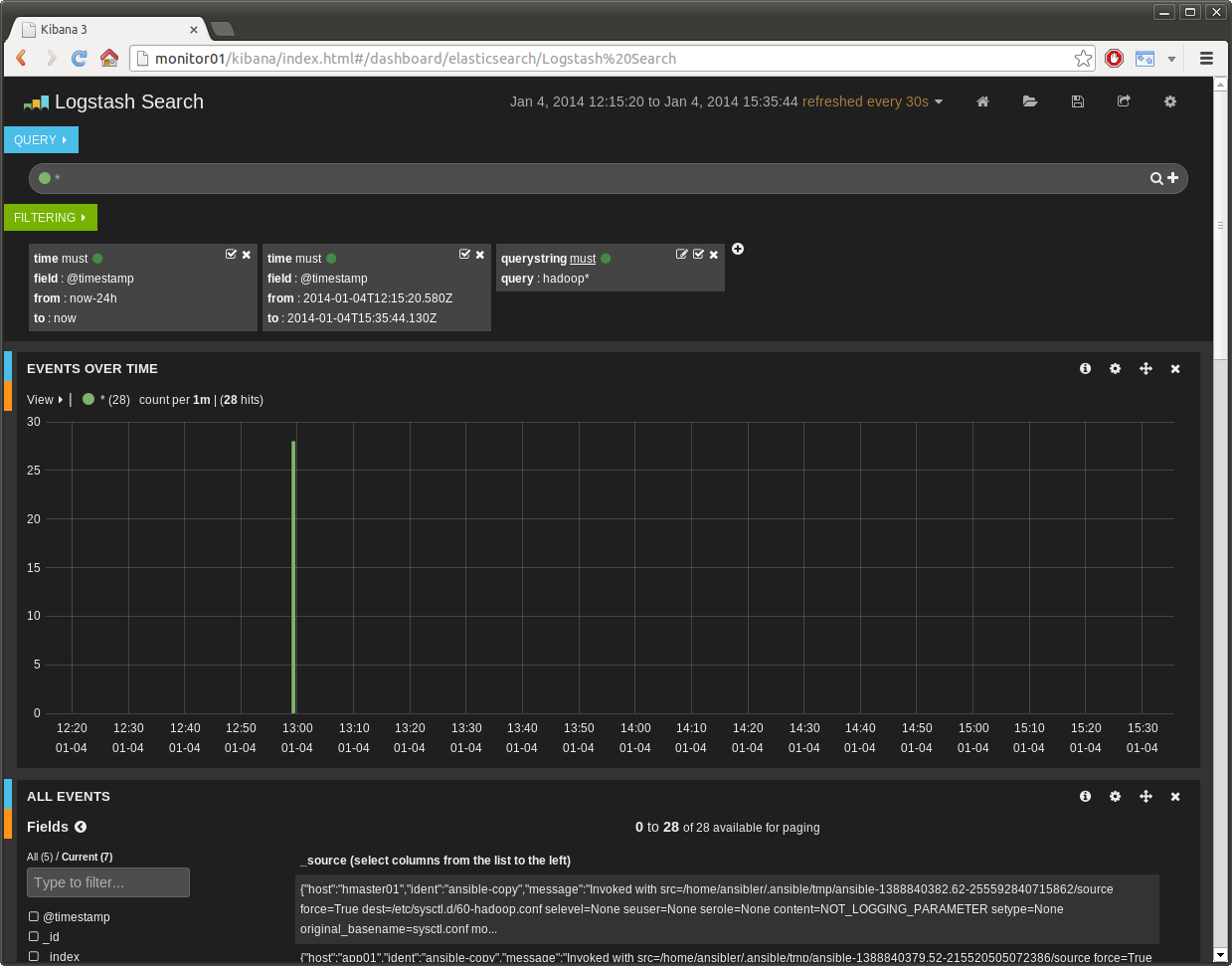1232x966 pixels.
Task: Click the Logstash Search dashboard title
Action: (129, 101)
